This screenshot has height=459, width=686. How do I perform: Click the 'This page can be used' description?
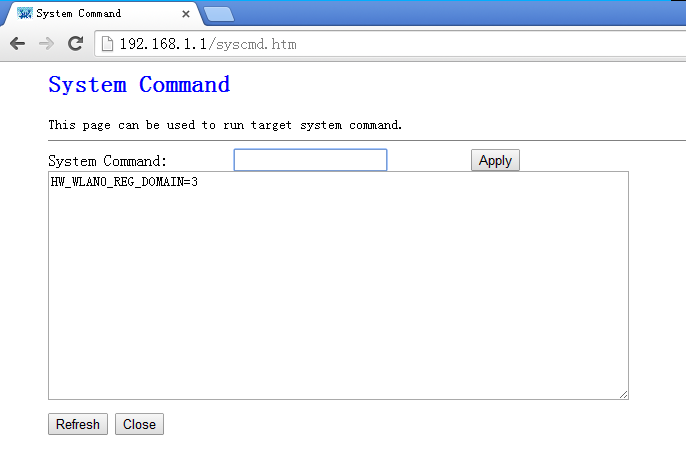coord(225,125)
